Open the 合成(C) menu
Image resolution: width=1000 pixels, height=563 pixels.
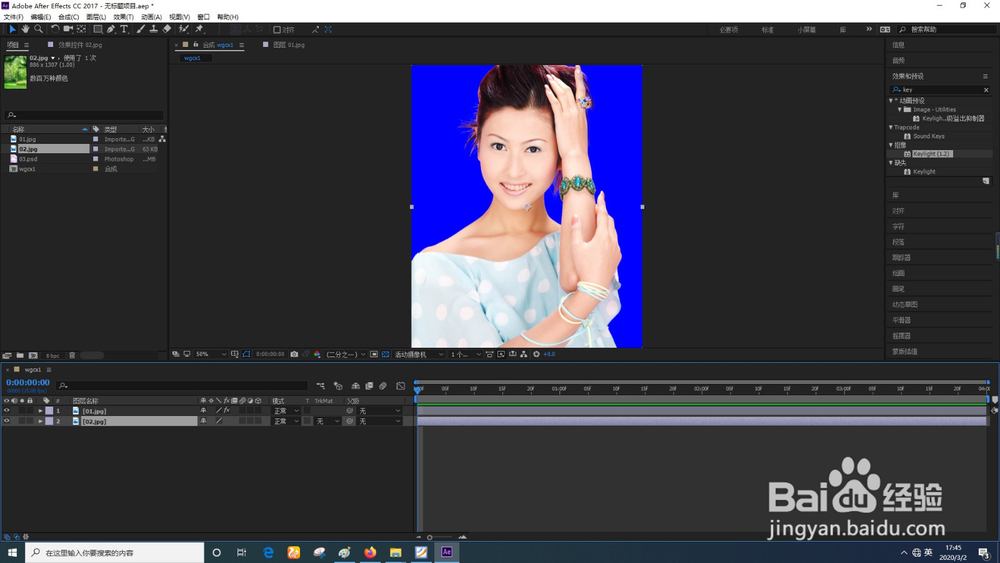68,17
